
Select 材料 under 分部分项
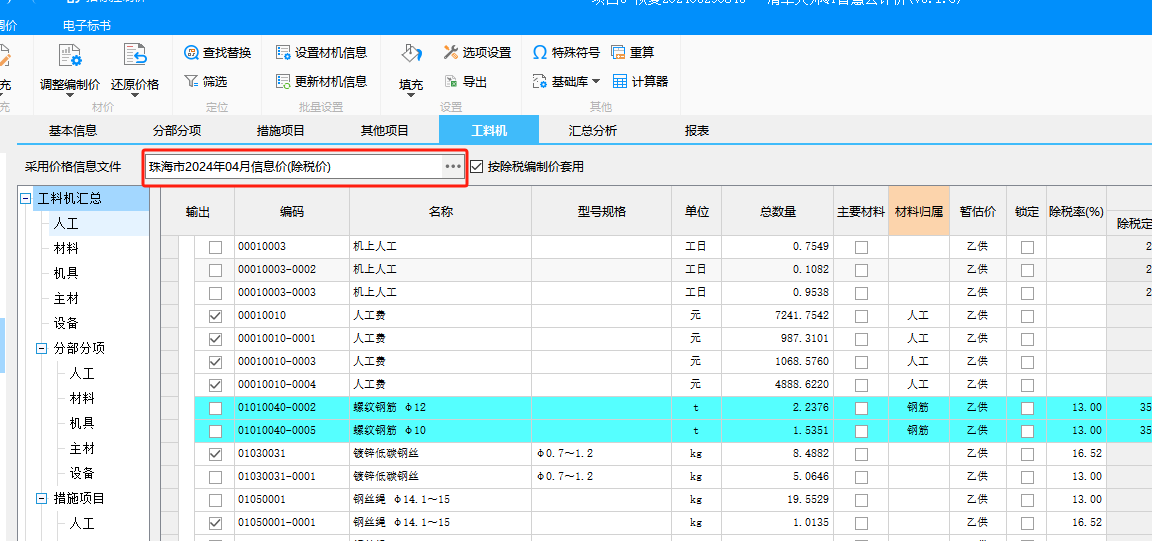[x=82, y=398]
